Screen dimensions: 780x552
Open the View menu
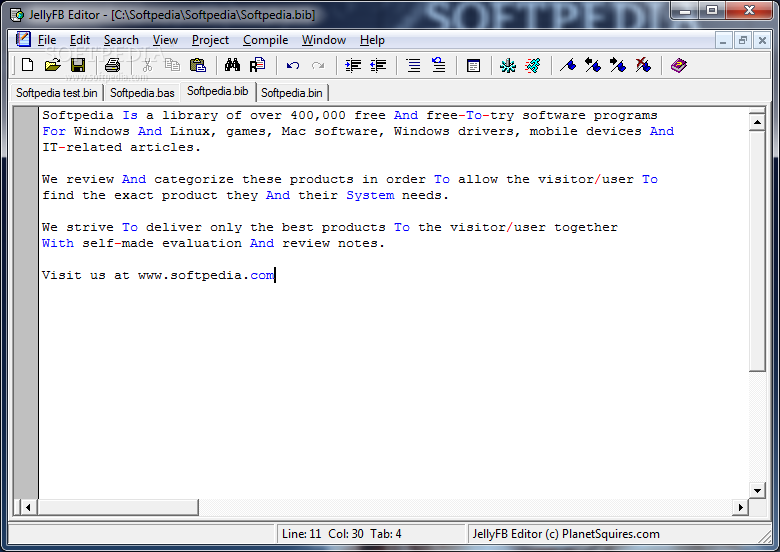165,40
